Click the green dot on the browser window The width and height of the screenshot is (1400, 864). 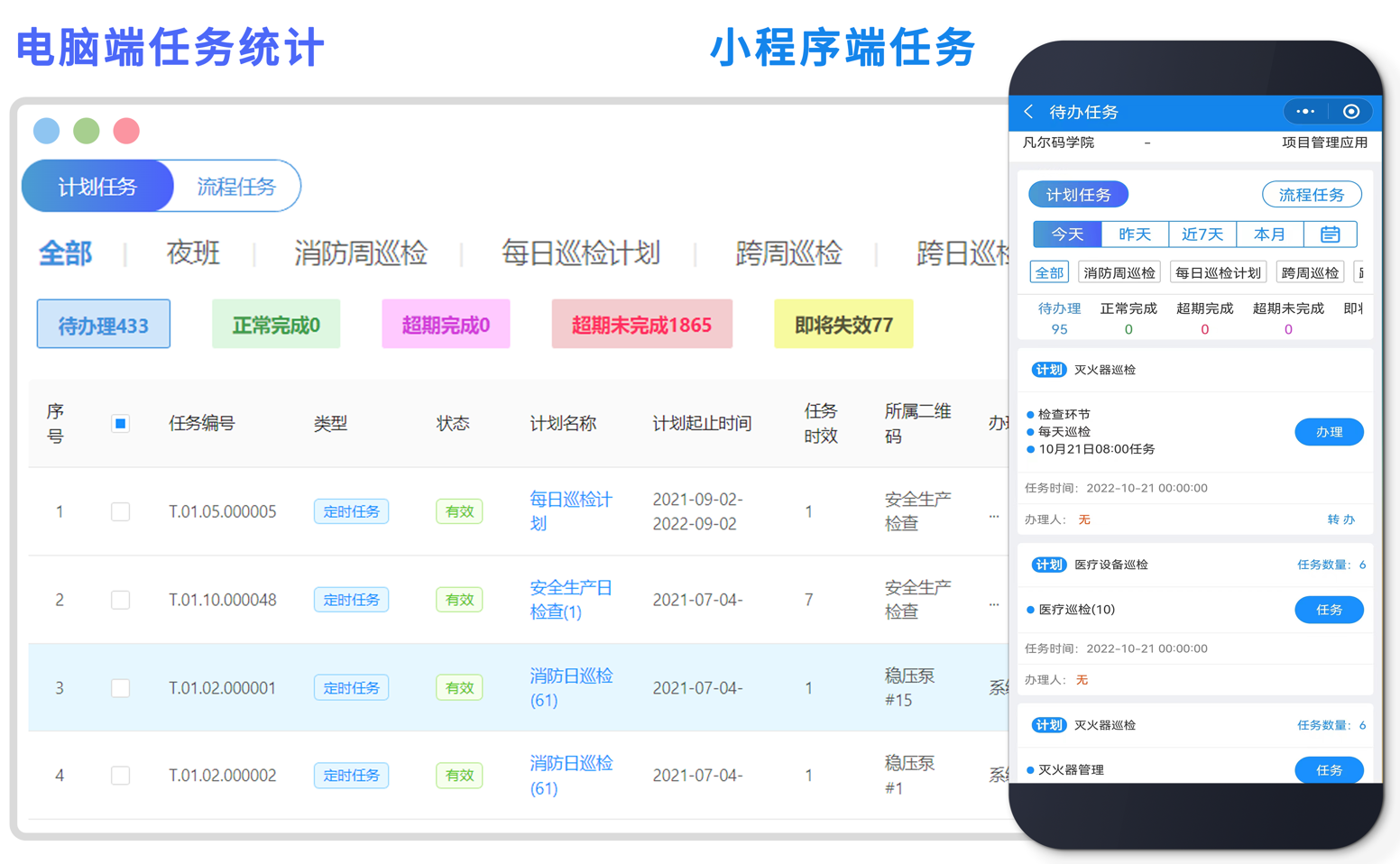[x=86, y=131]
